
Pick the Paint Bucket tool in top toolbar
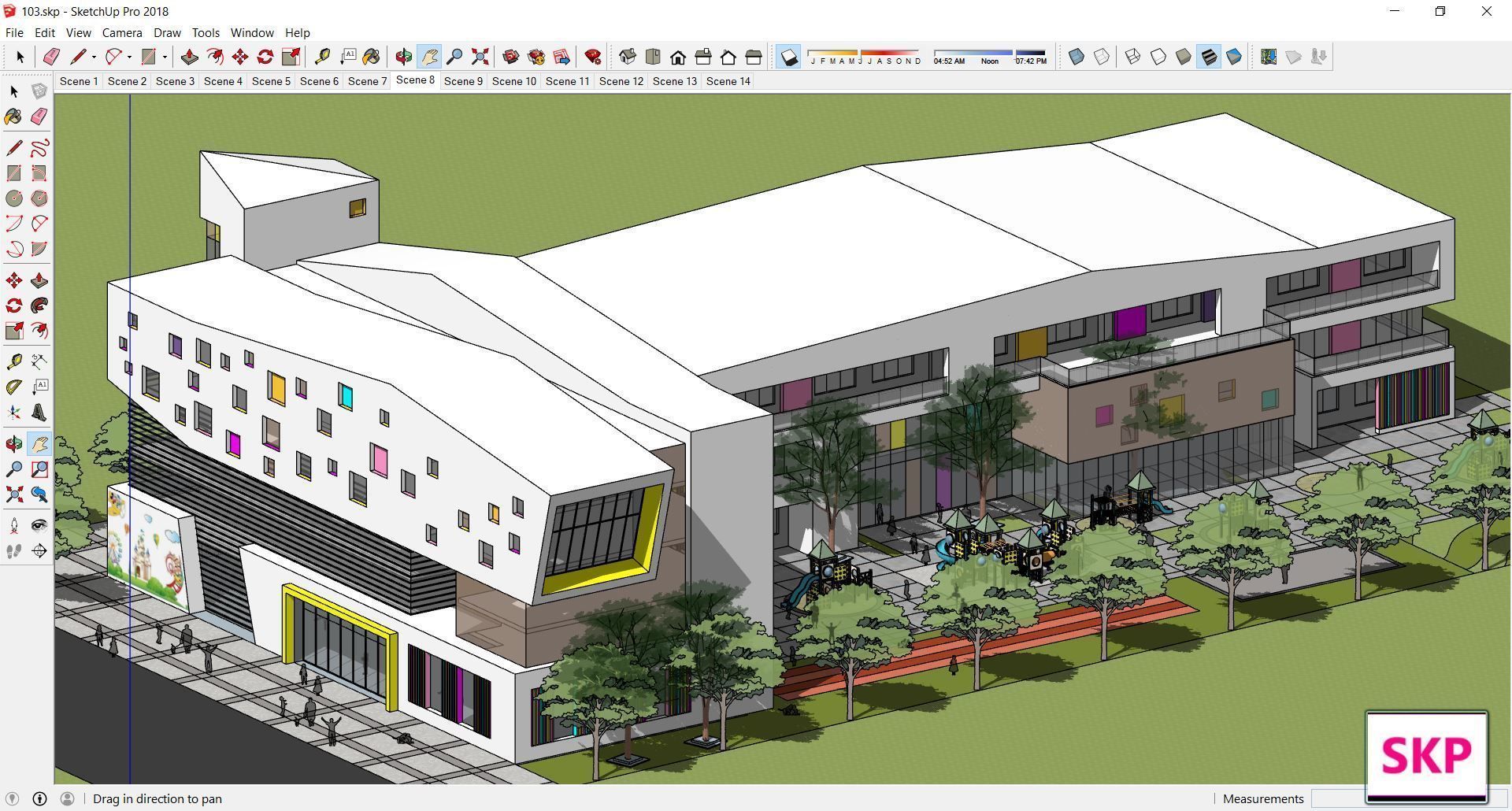coord(371,57)
